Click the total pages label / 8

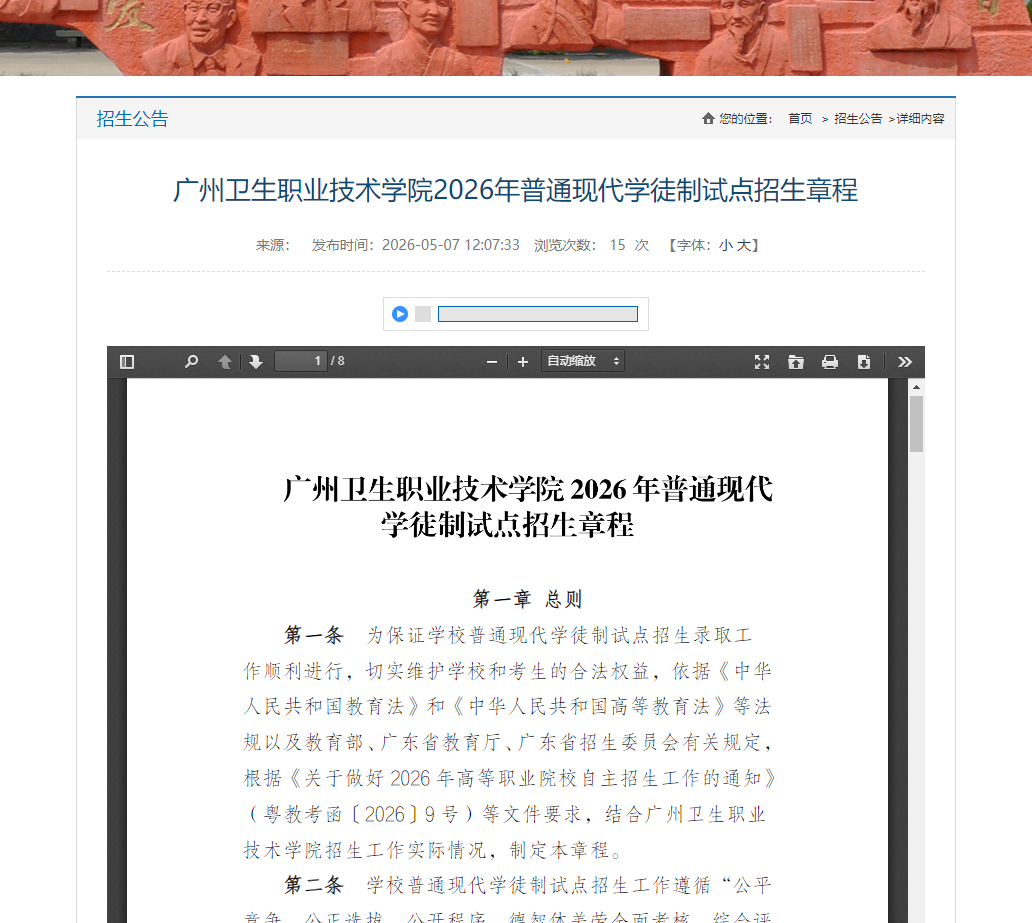[x=338, y=361]
